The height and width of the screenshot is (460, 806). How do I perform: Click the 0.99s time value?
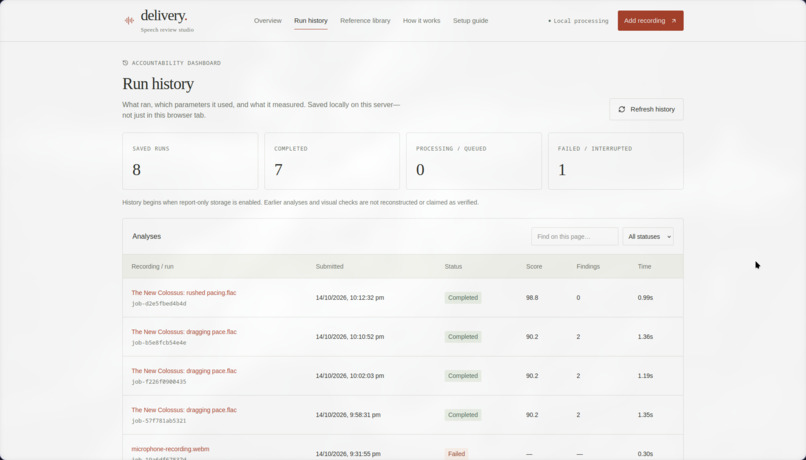coord(645,298)
